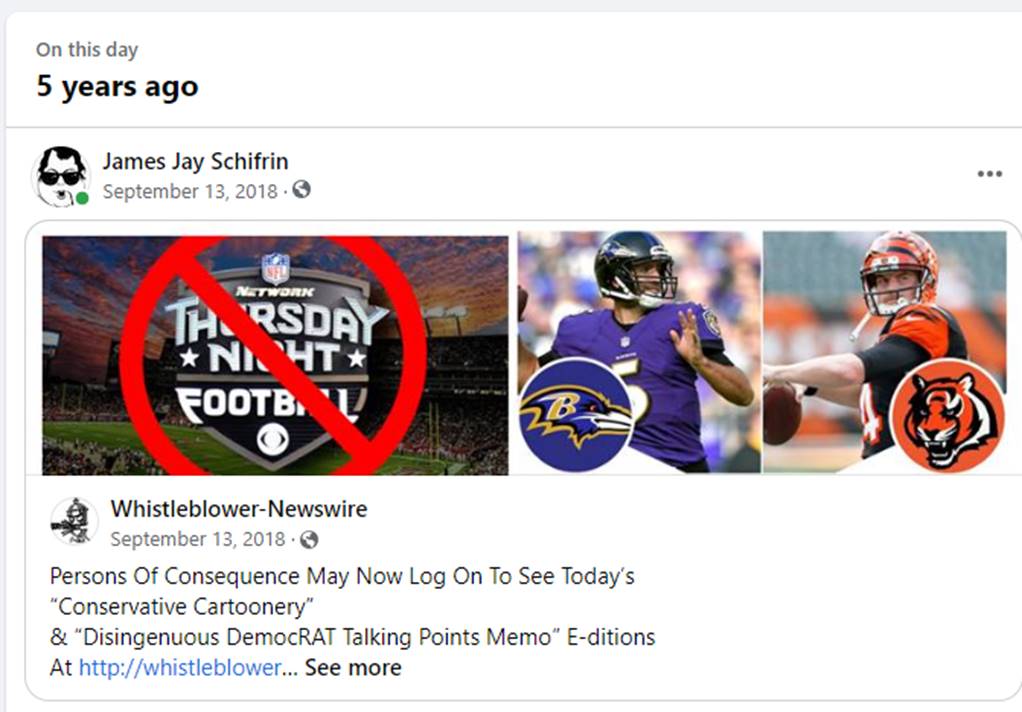The height and width of the screenshot is (712, 1022).
Task: Click the green online status dot
Action: [x=82, y=198]
